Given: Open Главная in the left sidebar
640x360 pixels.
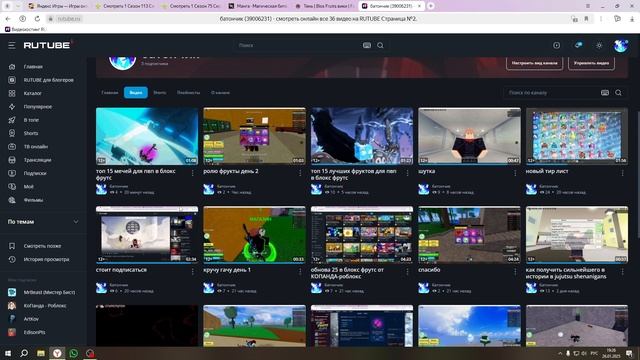Looking at the screenshot, I should pos(33,67).
